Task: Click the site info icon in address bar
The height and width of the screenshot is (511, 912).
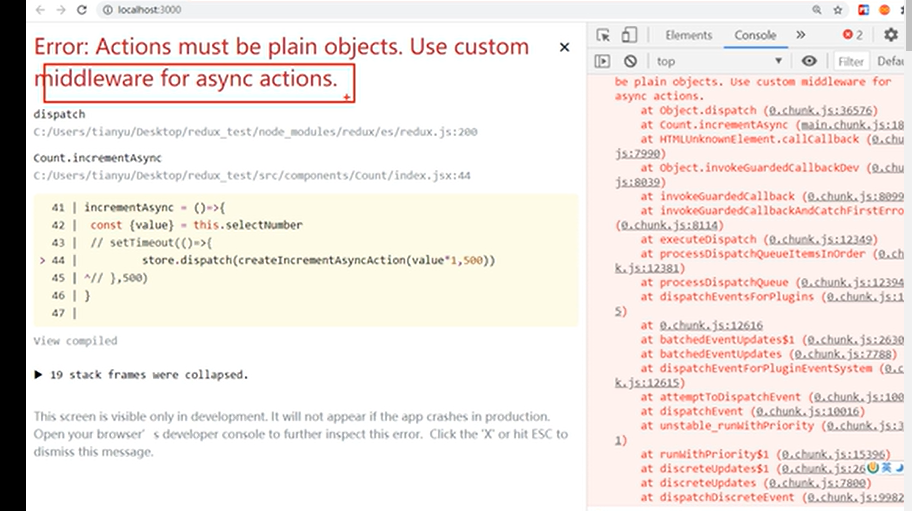Action: 108,10
